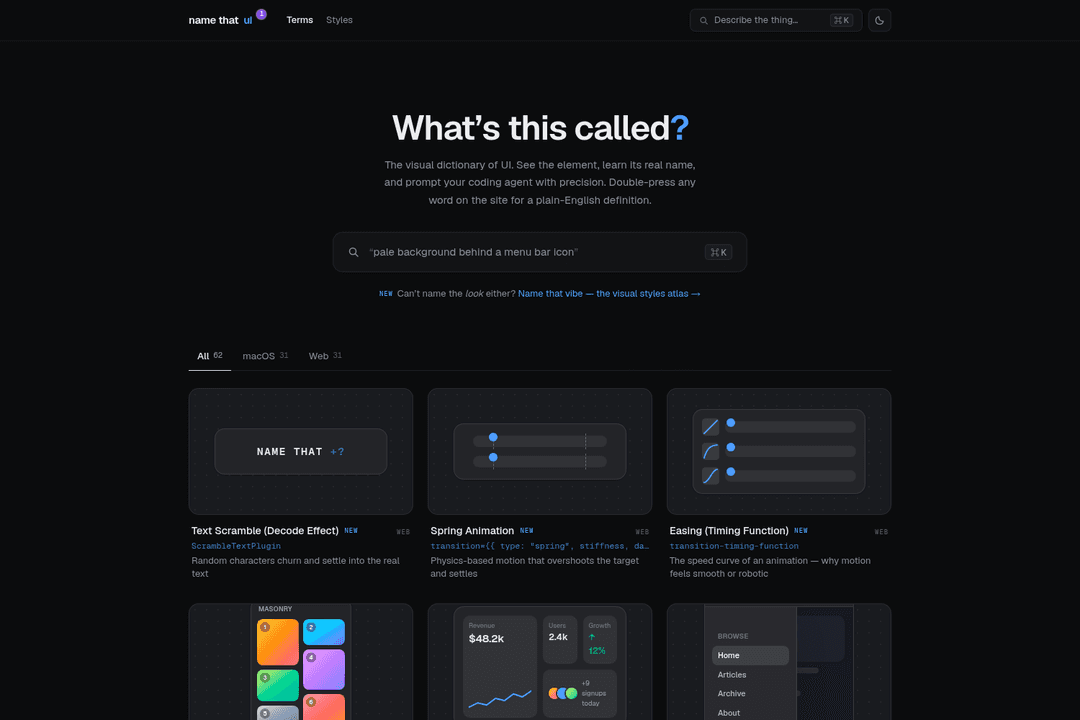Click the spring transition code snippet
The image size is (1080, 720).
(x=540, y=546)
